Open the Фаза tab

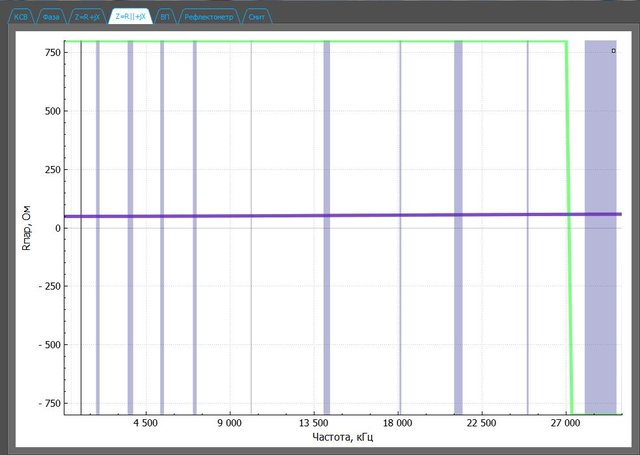pyautogui.click(x=52, y=18)
